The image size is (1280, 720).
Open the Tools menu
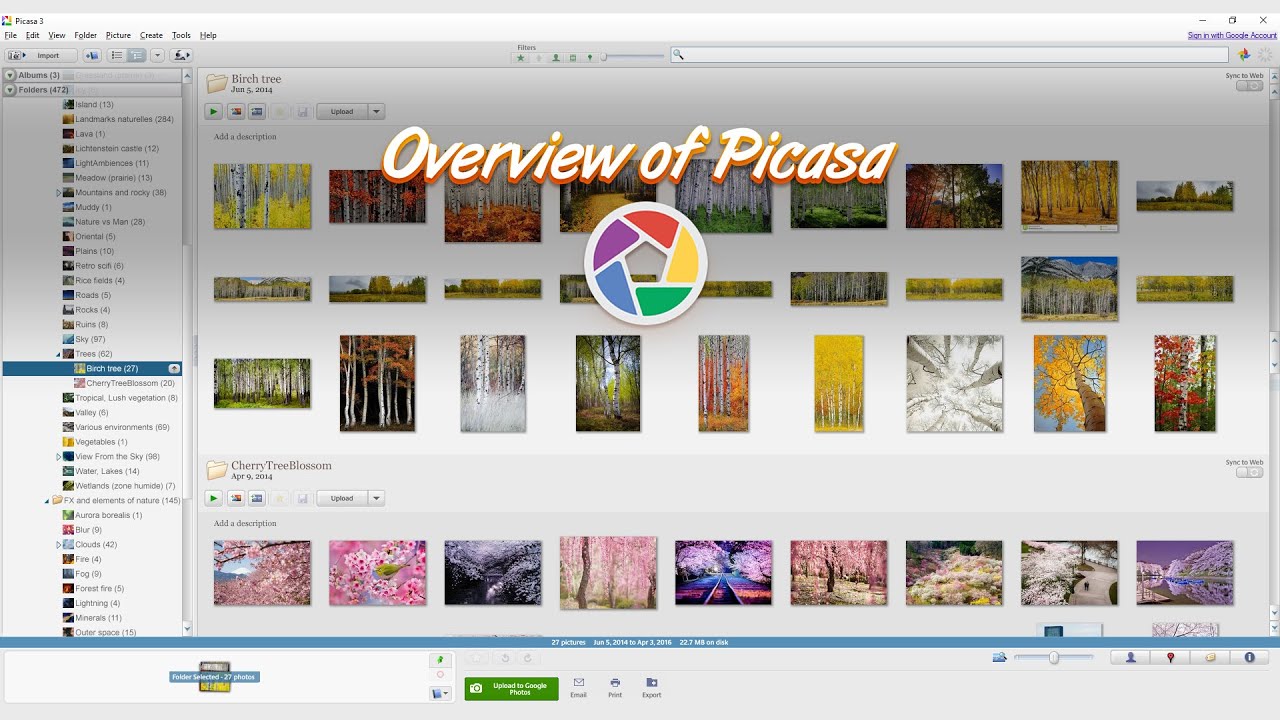point(181,35)
